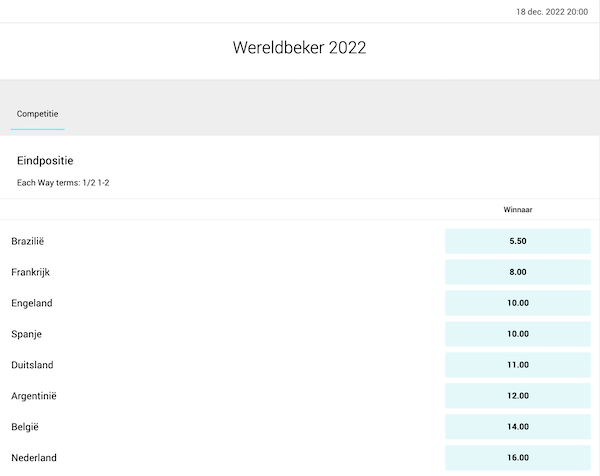Click the Winnaar column header

(x=518, y=210)
